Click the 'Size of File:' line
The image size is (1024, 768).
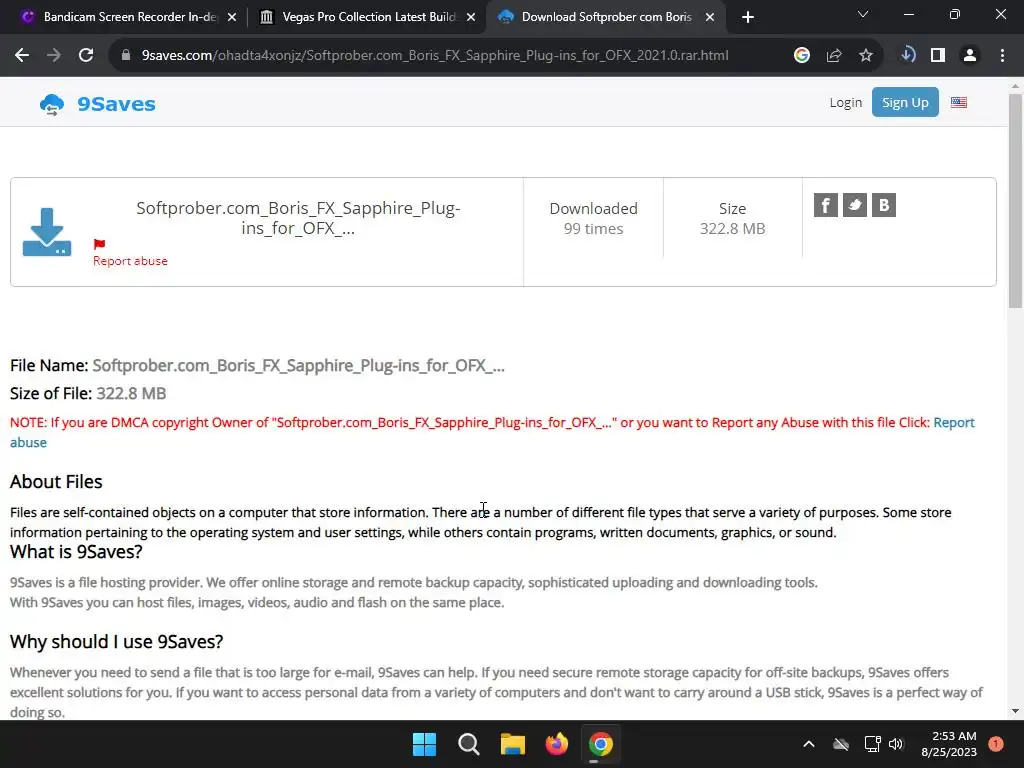[x=88, y=393]
